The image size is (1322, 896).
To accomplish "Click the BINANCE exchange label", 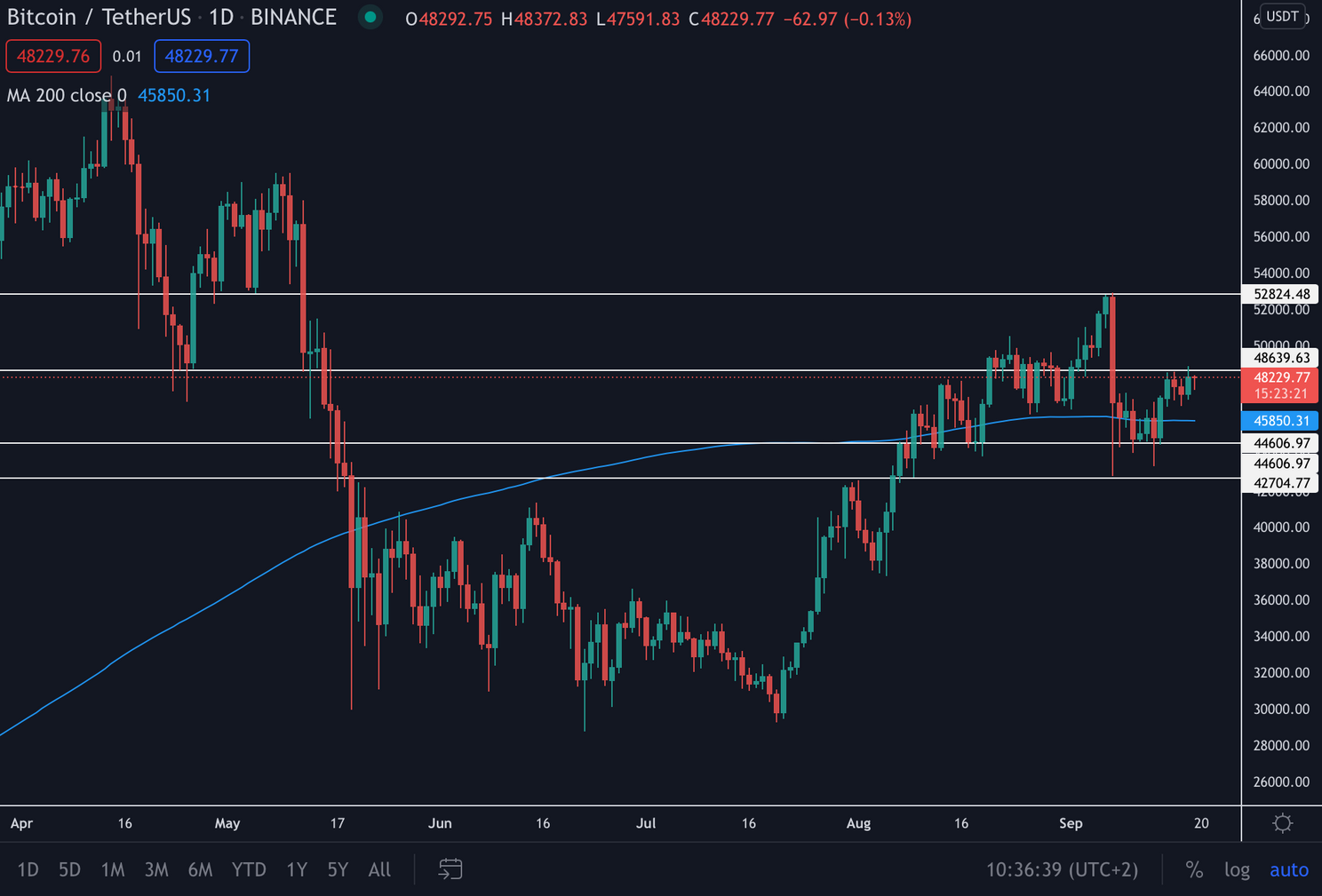I will tap(293, 17).
